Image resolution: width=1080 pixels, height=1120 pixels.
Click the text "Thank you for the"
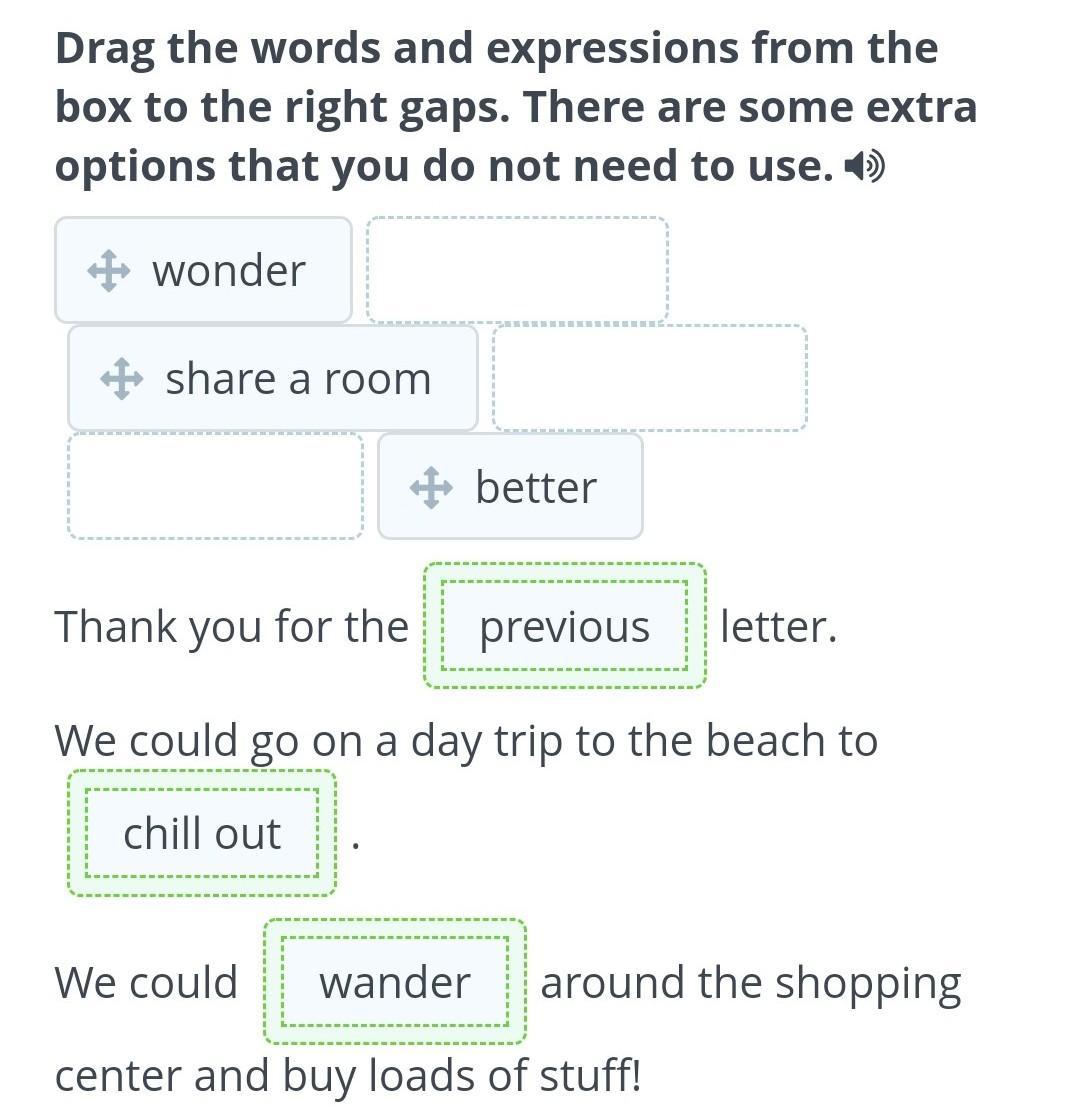[232, 627]
